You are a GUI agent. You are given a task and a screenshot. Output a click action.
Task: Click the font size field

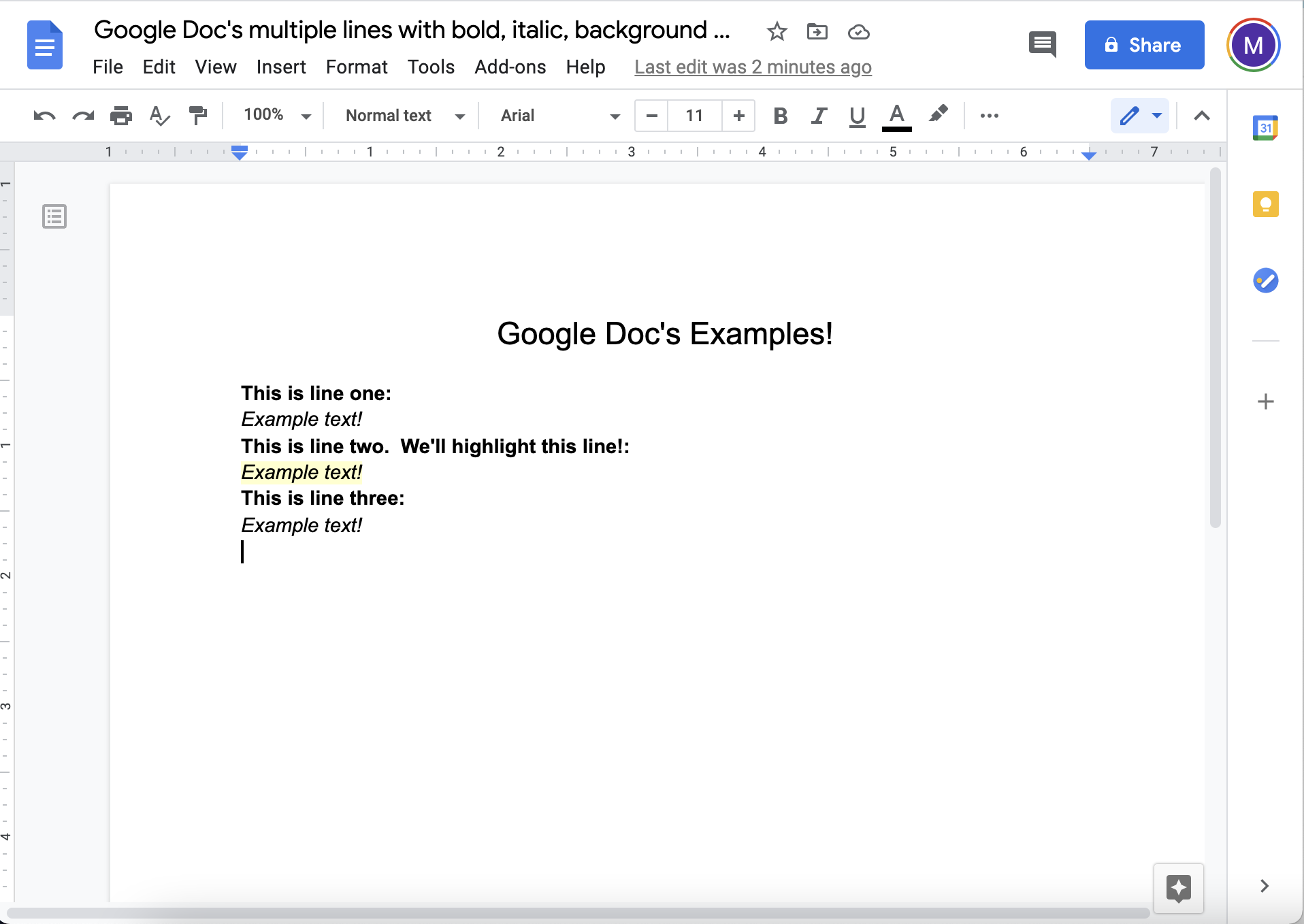695,116
